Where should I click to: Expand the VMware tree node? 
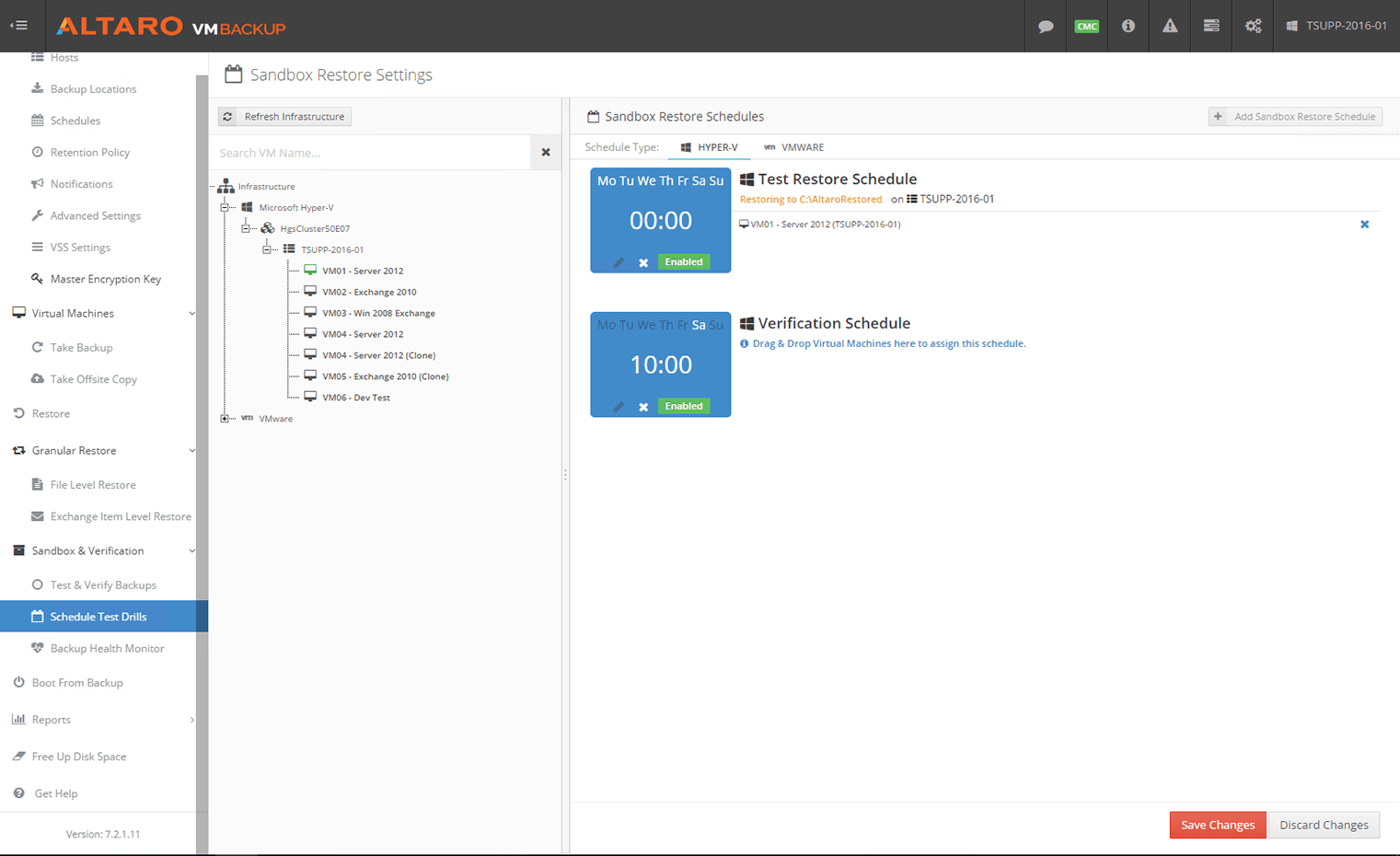coord(225,419)
